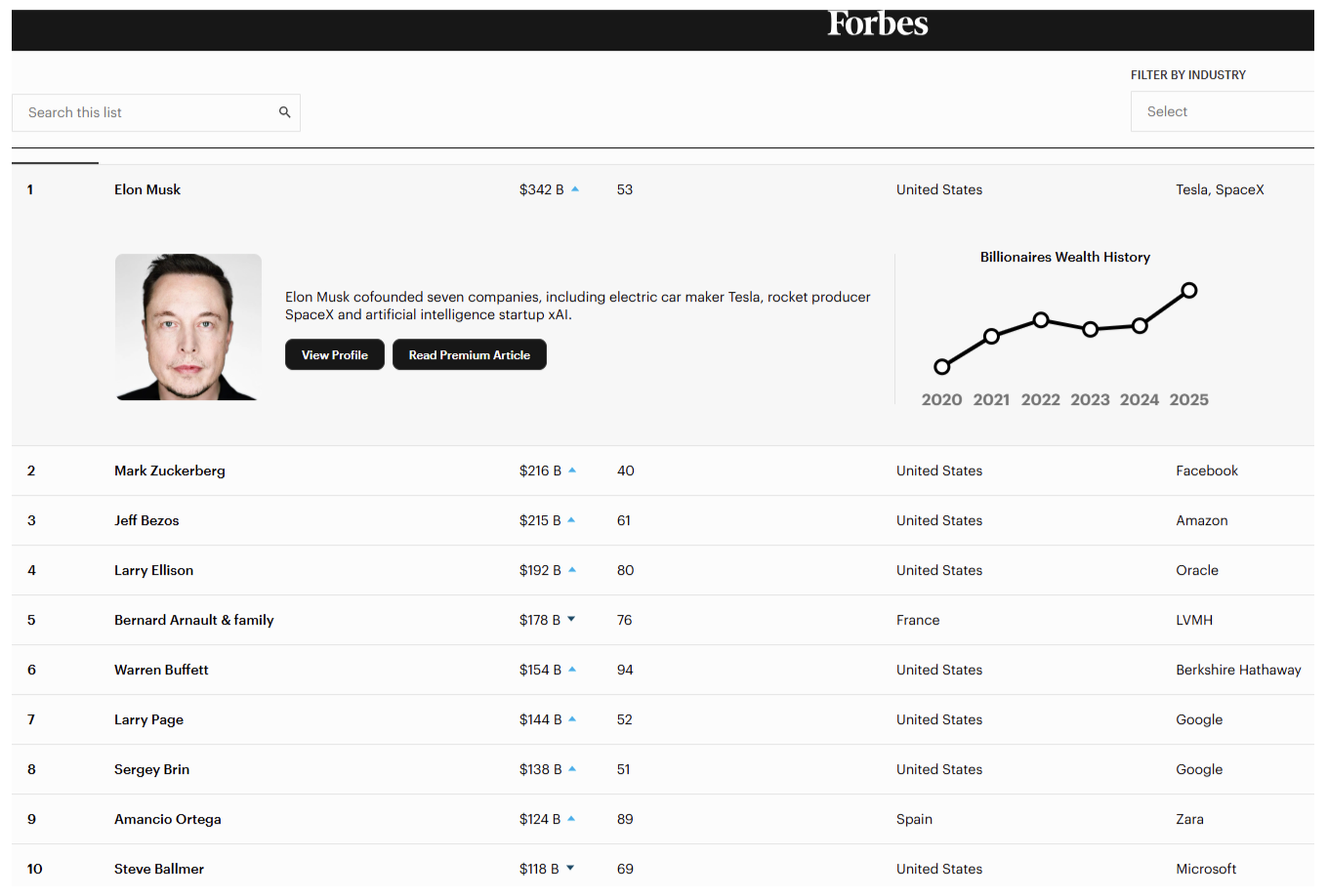This screenshot has width=1328, height=896.
Task: Click the 2023 point on wealth chart
Action: [x=1091, y=329]
